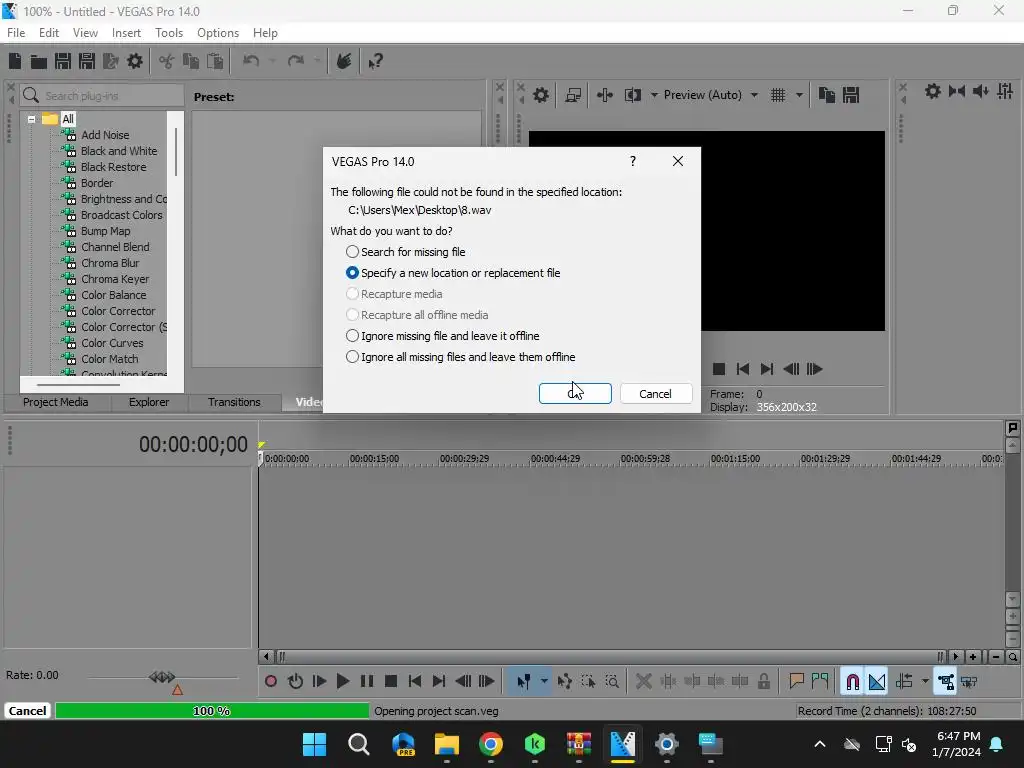
Task: Click the Save icon in main toolbar
Action: (63, 61)
